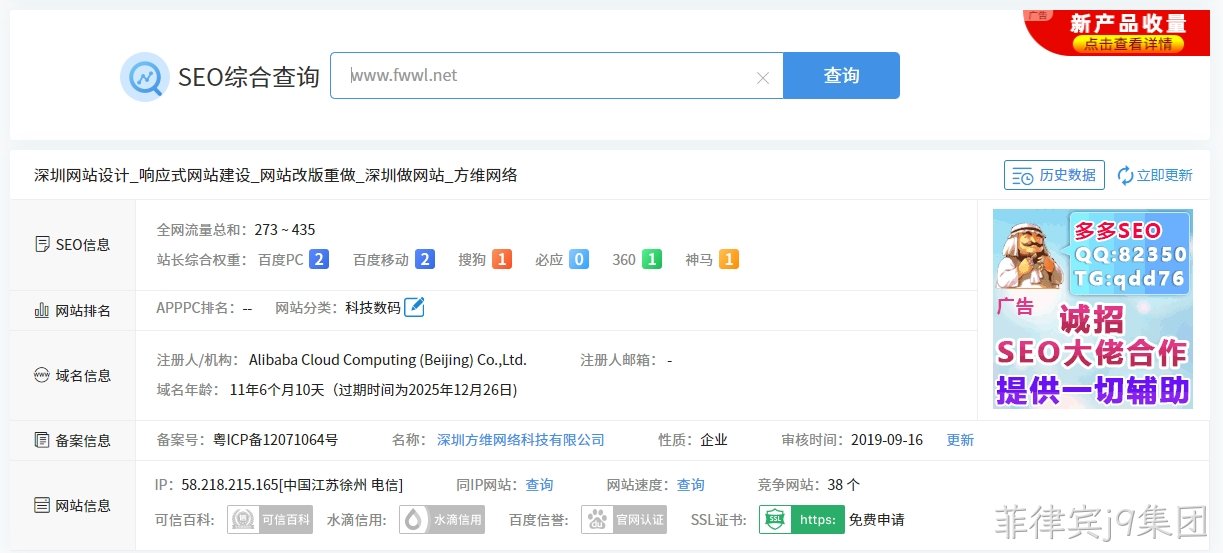The width and height of the screenshot is (1223, 553).
Task: Click 更新 link next to 审核时间
Action: 960,440
